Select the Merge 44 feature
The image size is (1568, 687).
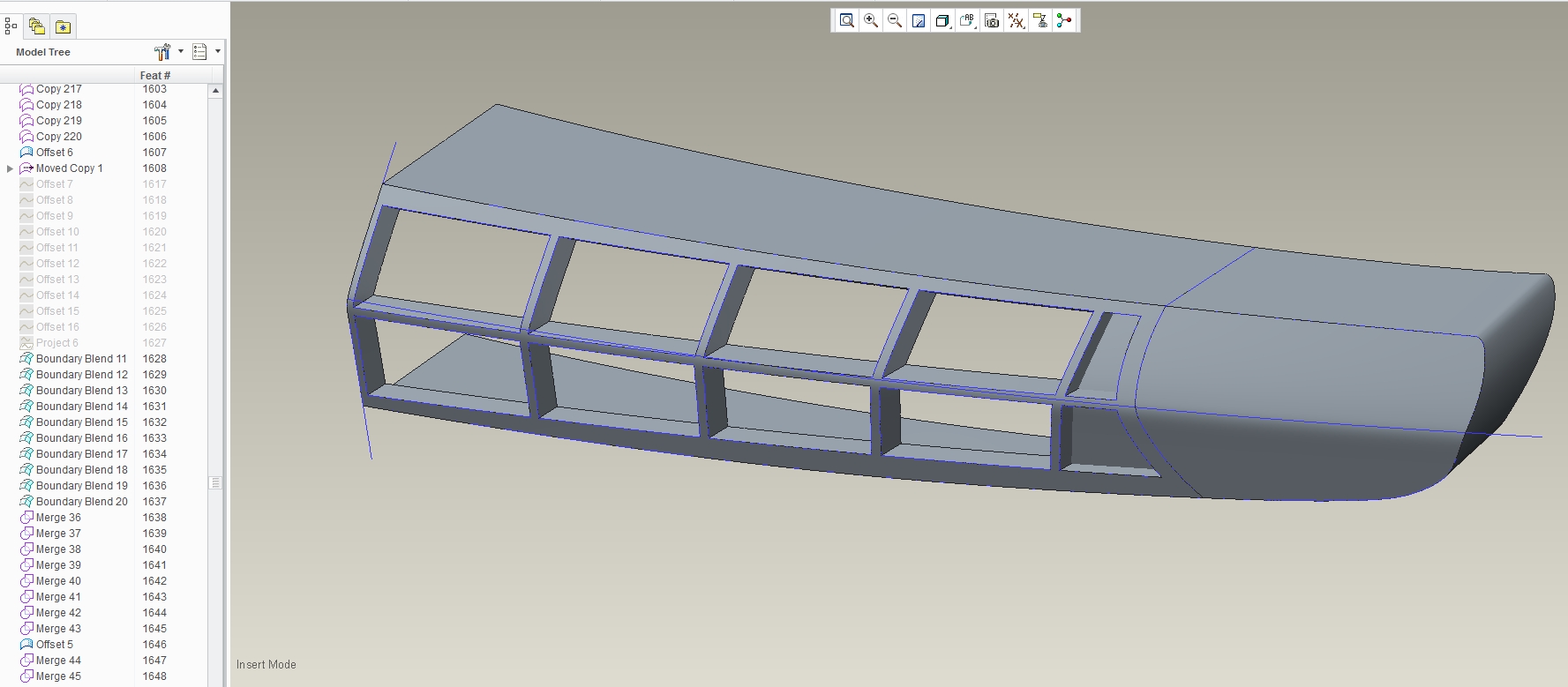[58, 661]
